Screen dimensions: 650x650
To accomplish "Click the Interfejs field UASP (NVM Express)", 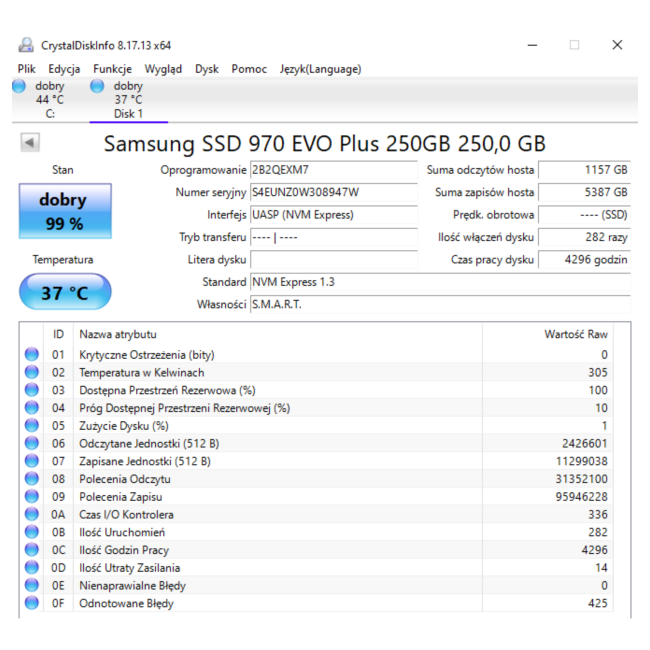I will click(x=334, y=215).
